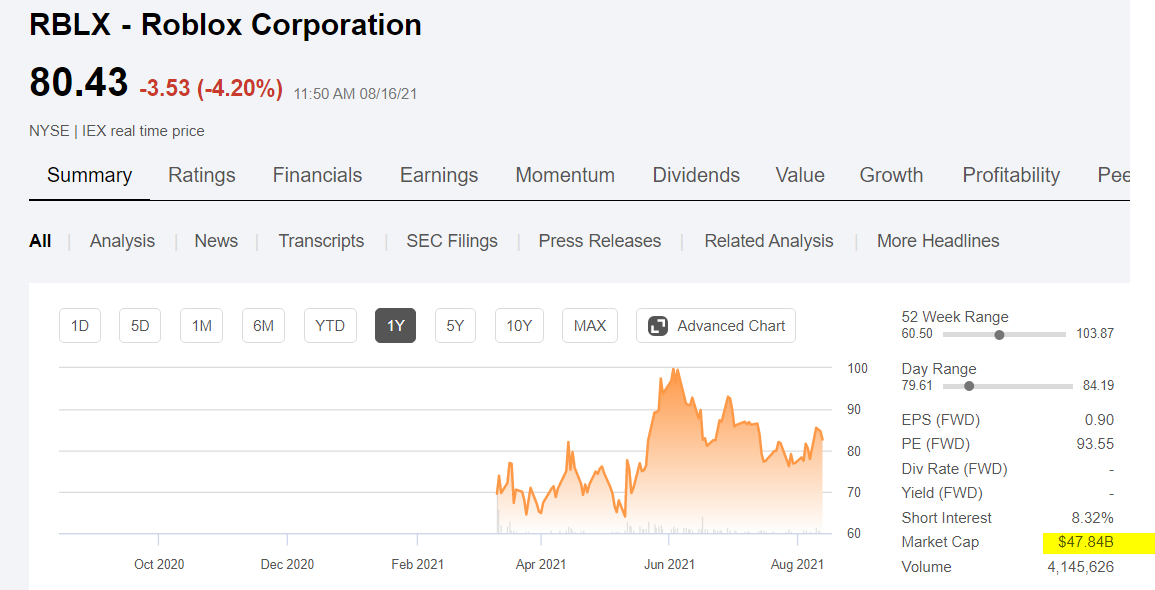This screenshot has width=1155, height=590.
Task: Click the Volume value 4,145,626
Action: (x=1081, y=566)
